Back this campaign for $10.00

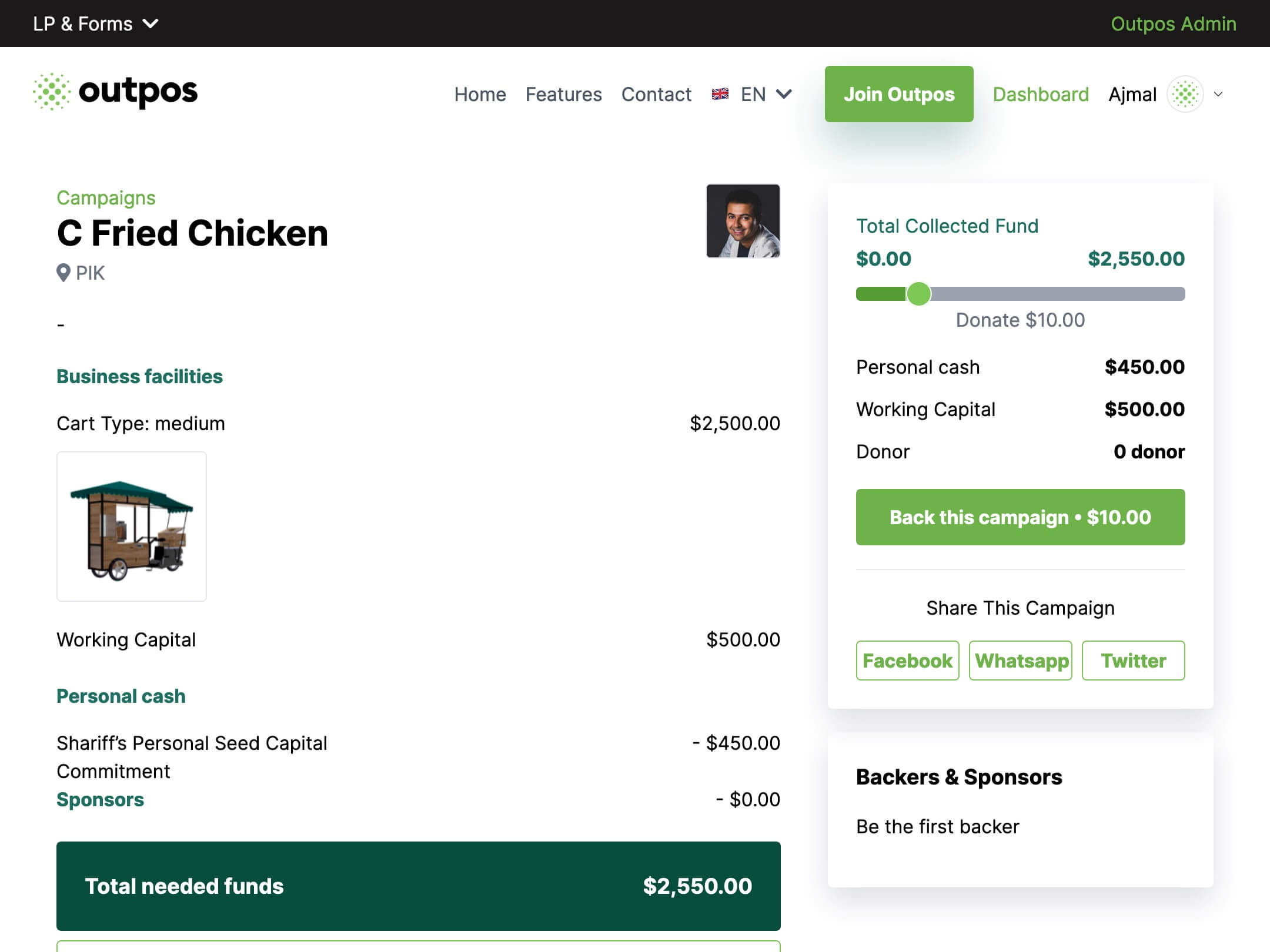pos(1020,517)
